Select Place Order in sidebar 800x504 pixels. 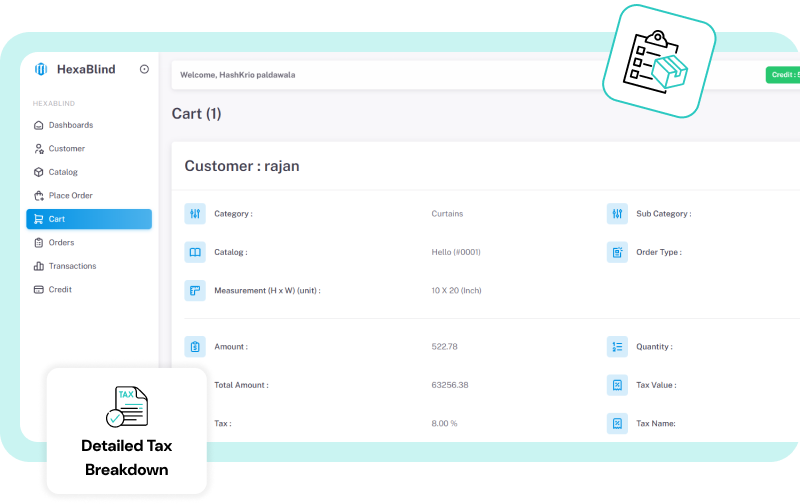[70, 196]
